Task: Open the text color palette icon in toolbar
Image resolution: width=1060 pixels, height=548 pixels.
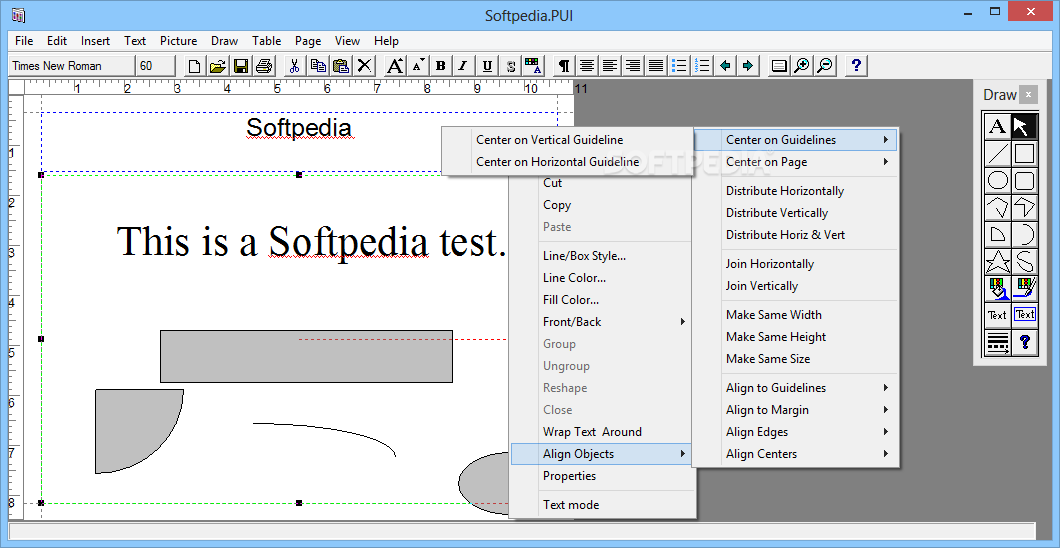Action: point(533,66)
